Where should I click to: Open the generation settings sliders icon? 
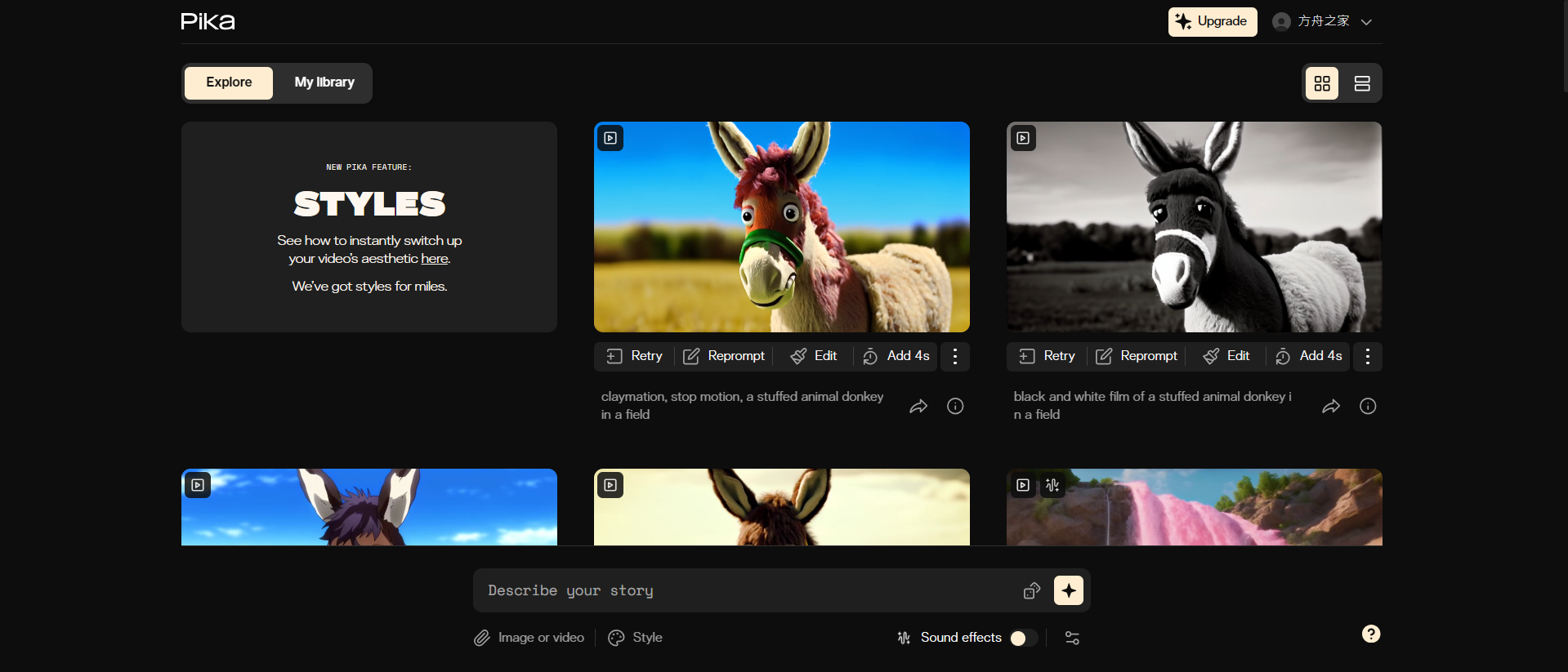1072,638
